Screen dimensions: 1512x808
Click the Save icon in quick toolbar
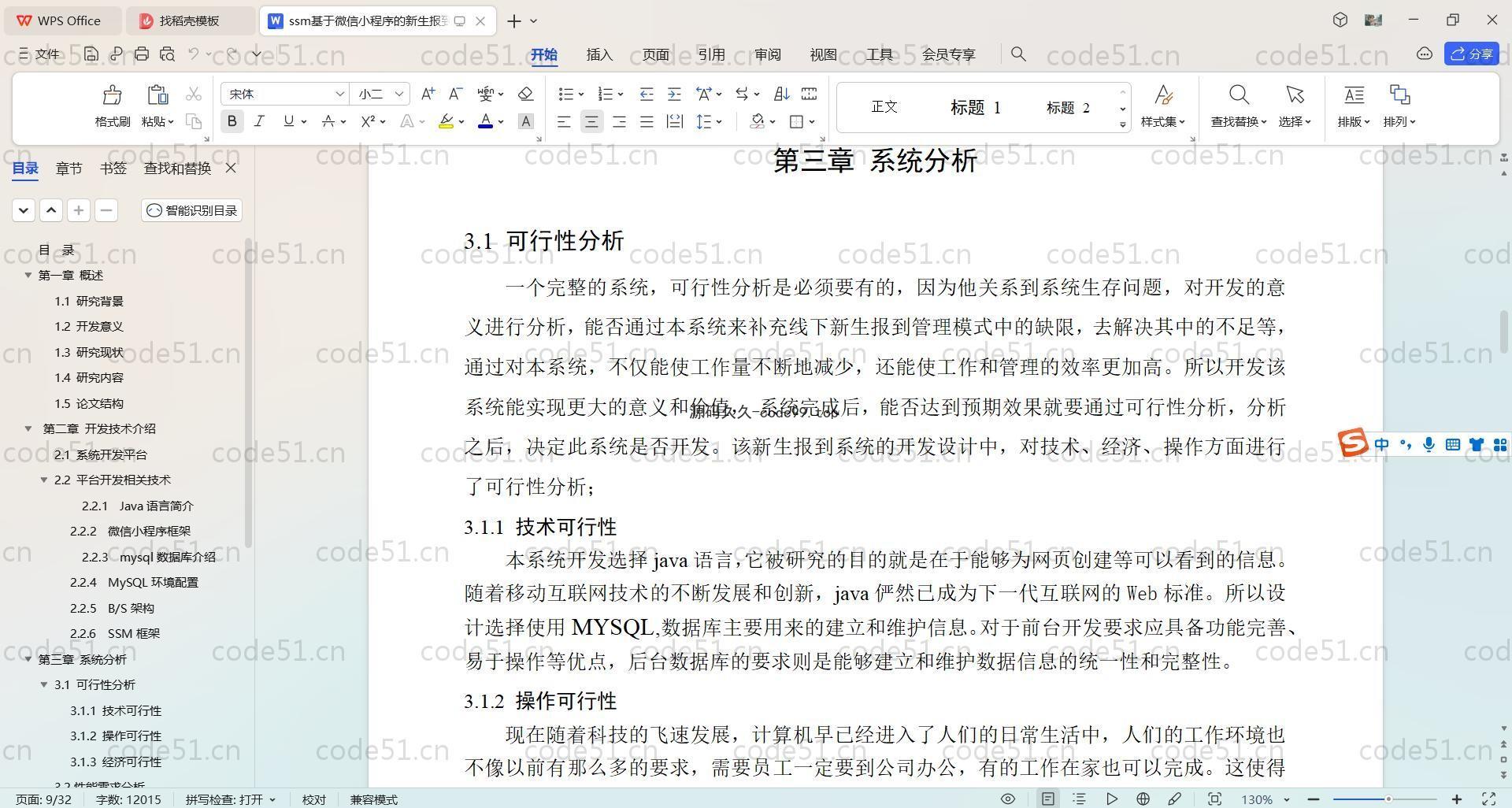tap(91, 54)
